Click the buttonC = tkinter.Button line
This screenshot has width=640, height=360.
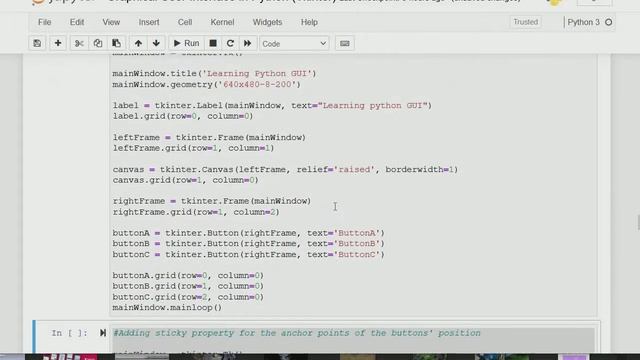coord(249,255)
